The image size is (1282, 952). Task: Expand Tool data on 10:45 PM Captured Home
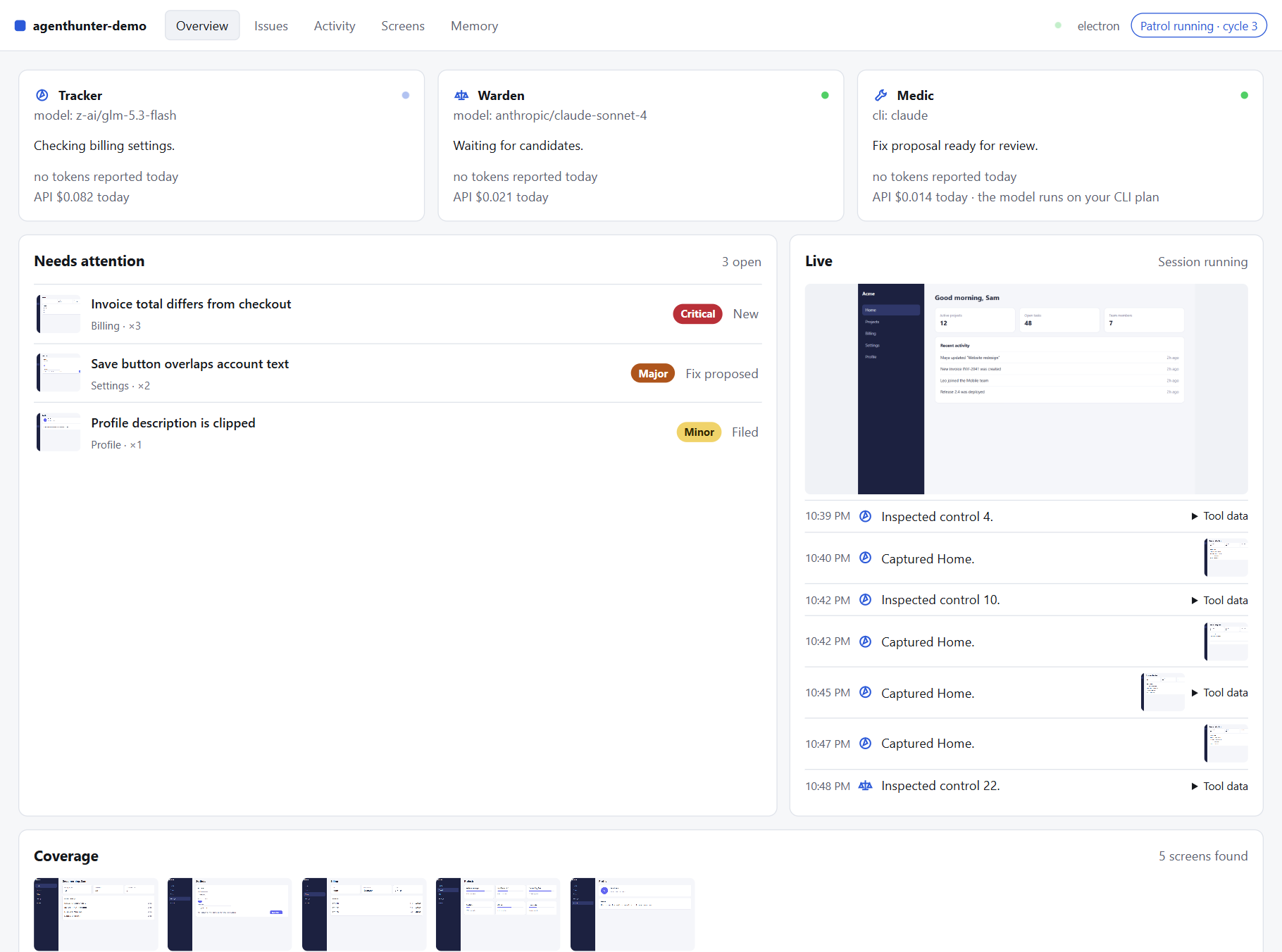[x=1219, y=693]
